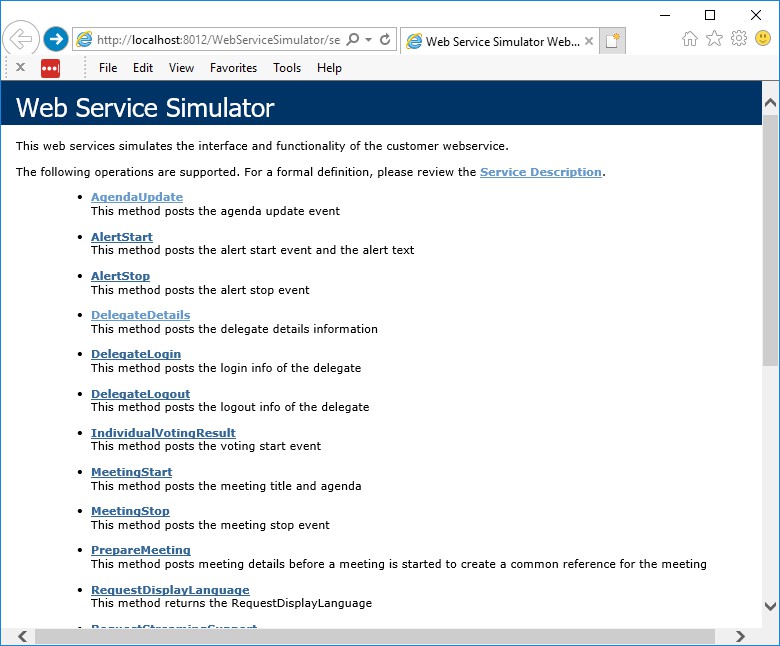Open the MeetingStart operation link

point(131,472)
